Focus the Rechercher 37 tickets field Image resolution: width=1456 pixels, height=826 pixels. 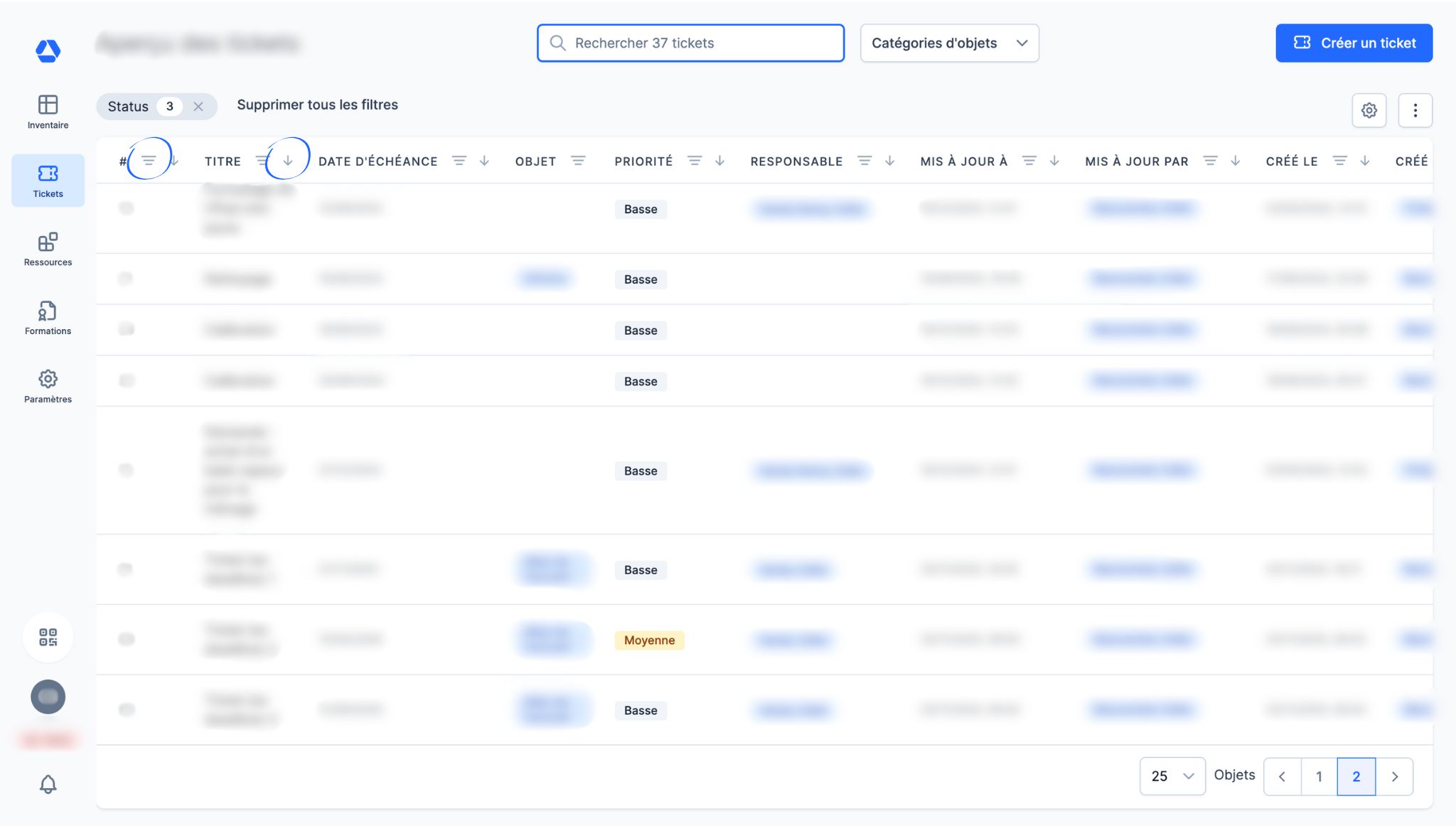[690, 43]
